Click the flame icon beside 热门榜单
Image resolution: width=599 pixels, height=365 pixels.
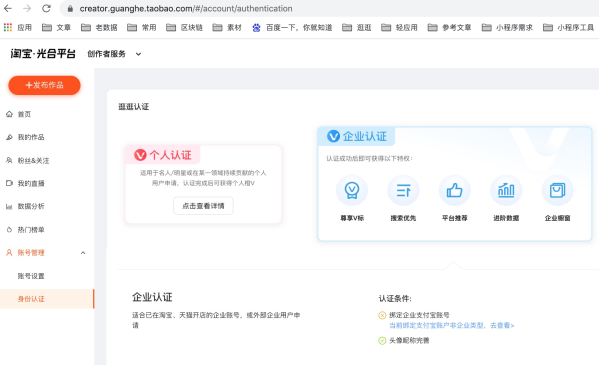point(9,230)
